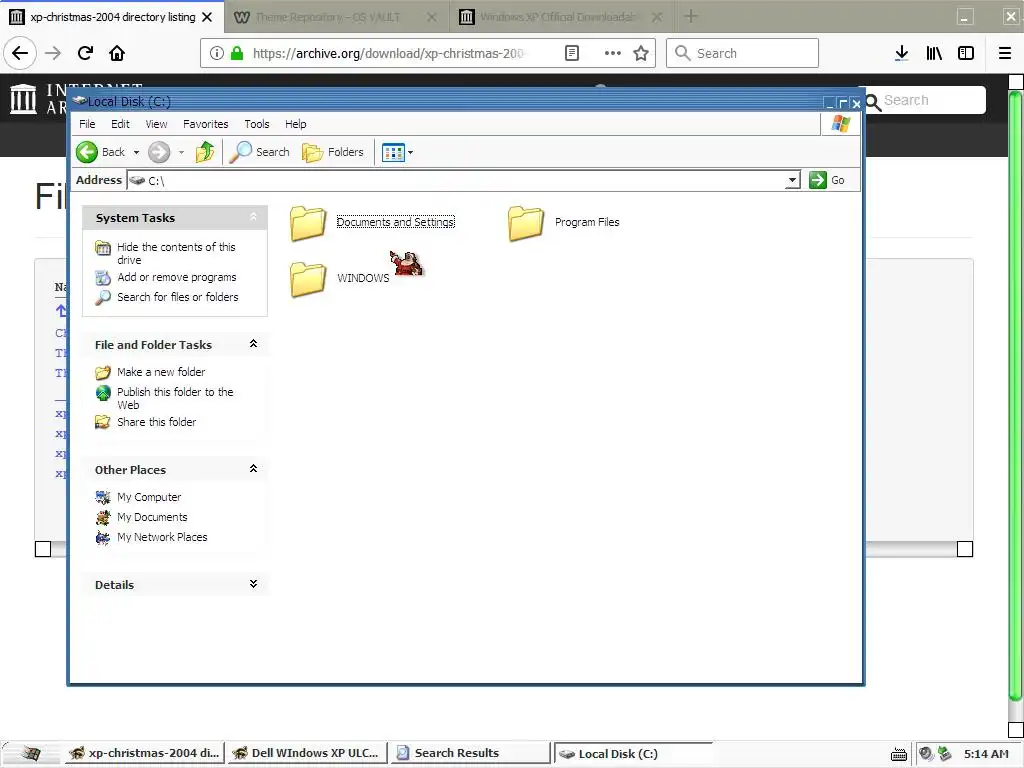Click the Firefox Search box
This screenshot has height=768, width=1024.
point(742,53)
